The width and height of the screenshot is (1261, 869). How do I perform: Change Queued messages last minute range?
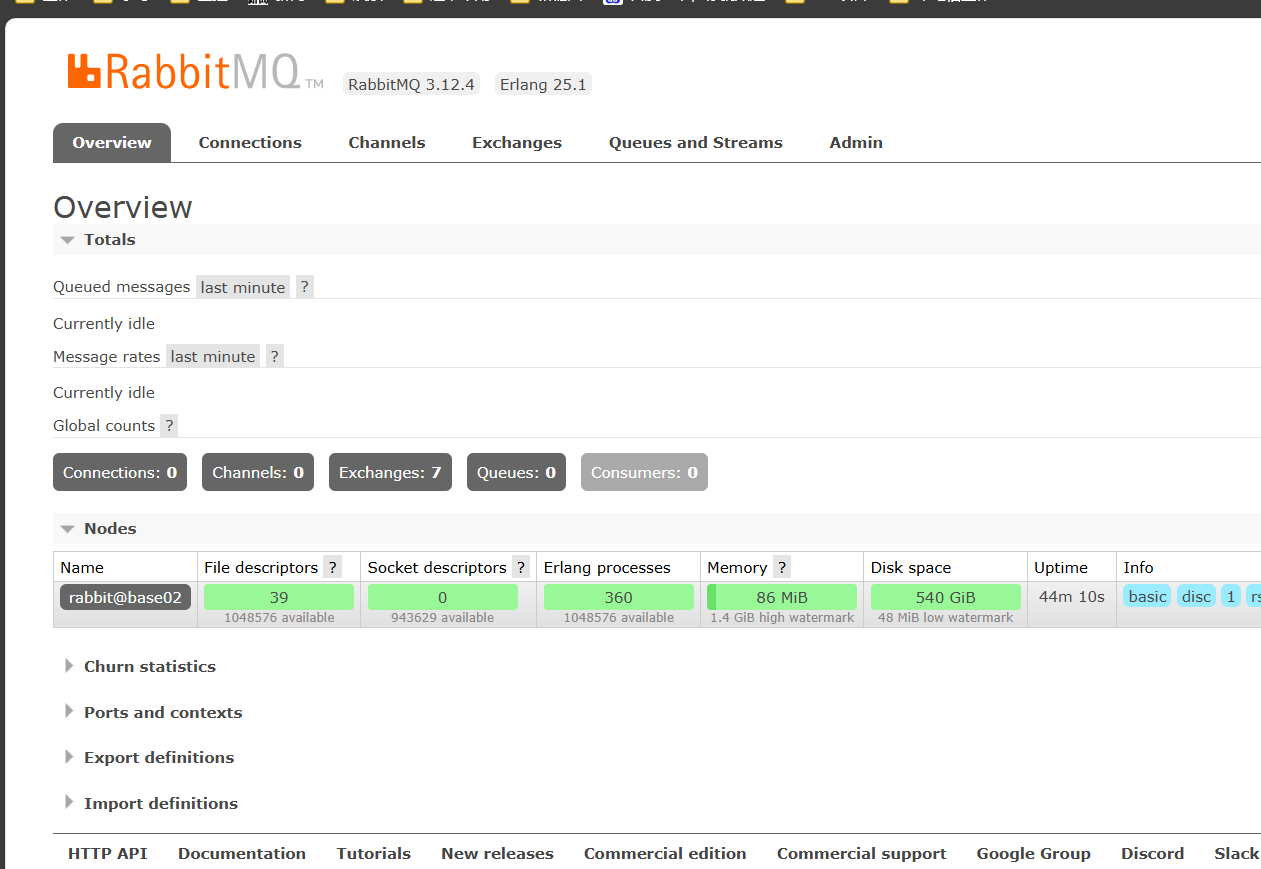[243, 287]
